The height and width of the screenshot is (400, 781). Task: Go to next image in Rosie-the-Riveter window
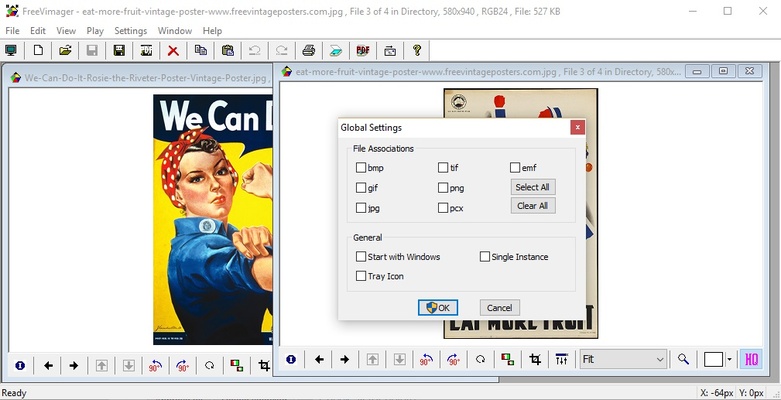pyautogui.click(x=74, y=366)
